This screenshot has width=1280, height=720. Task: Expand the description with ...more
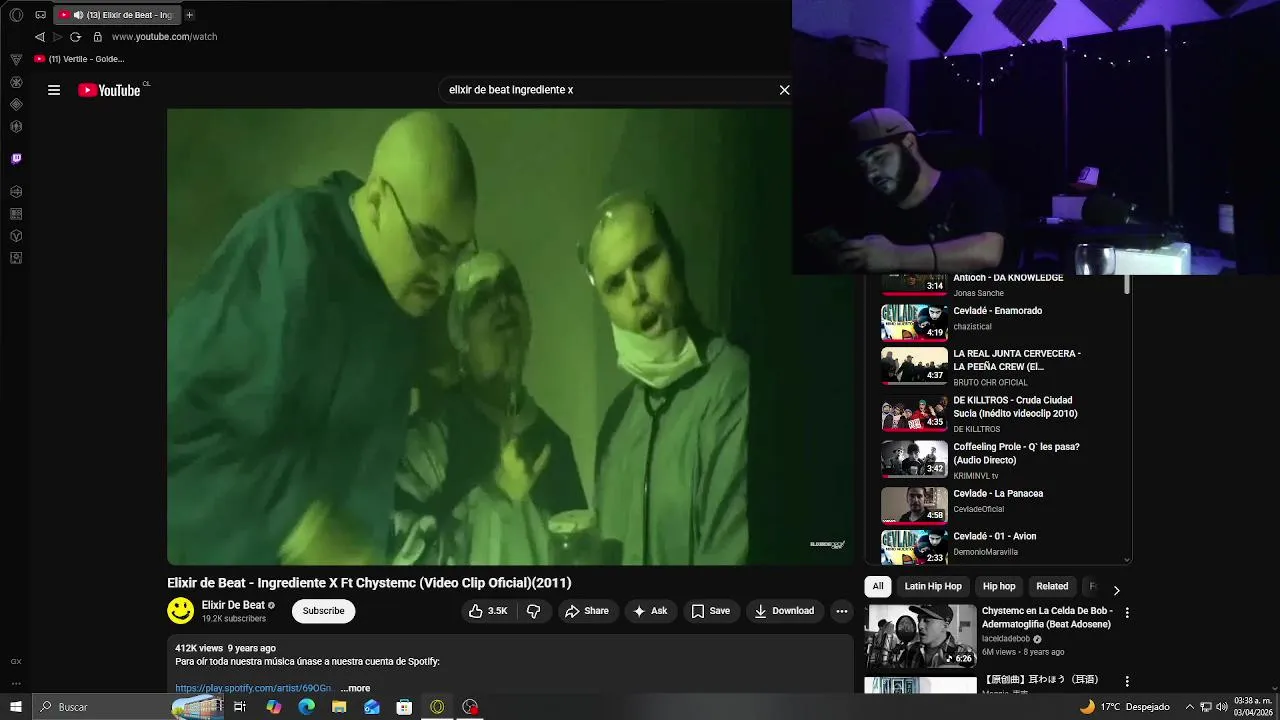coord(355,688)
